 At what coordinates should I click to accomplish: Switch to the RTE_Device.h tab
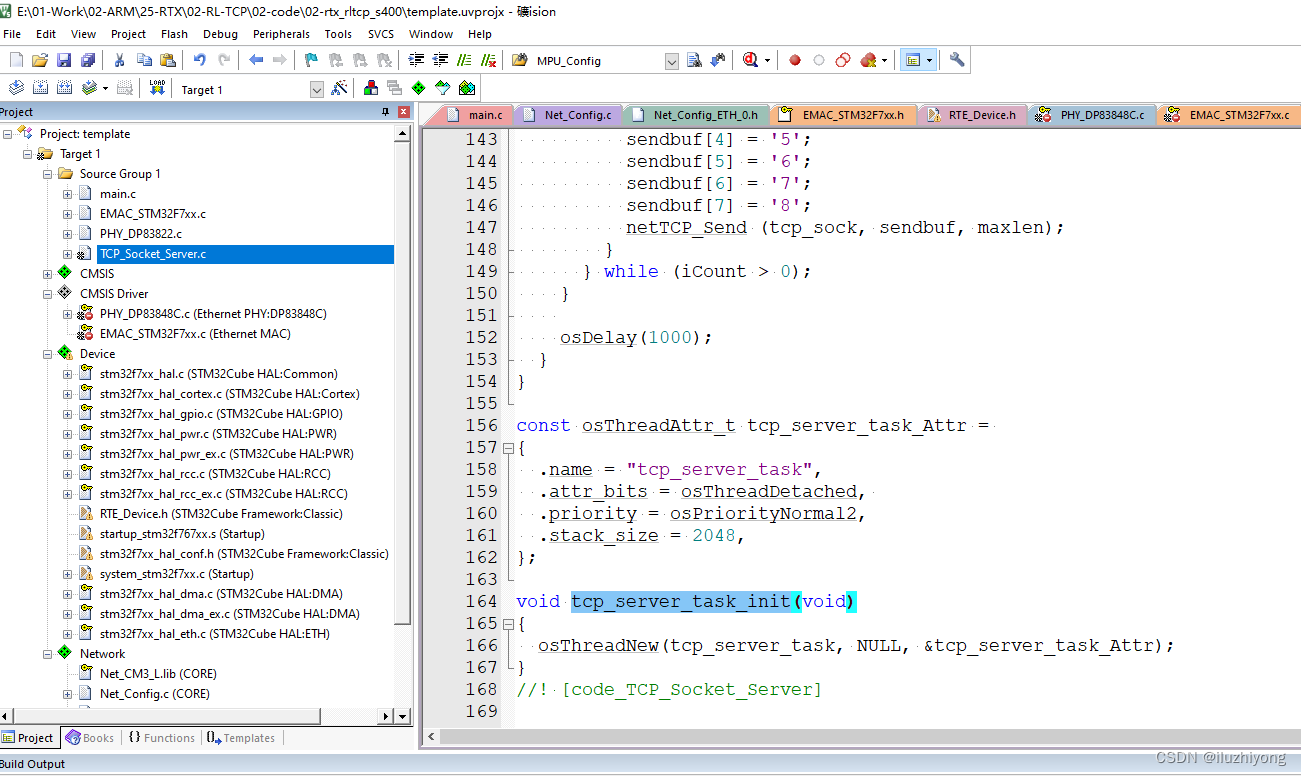click(972, 115)
